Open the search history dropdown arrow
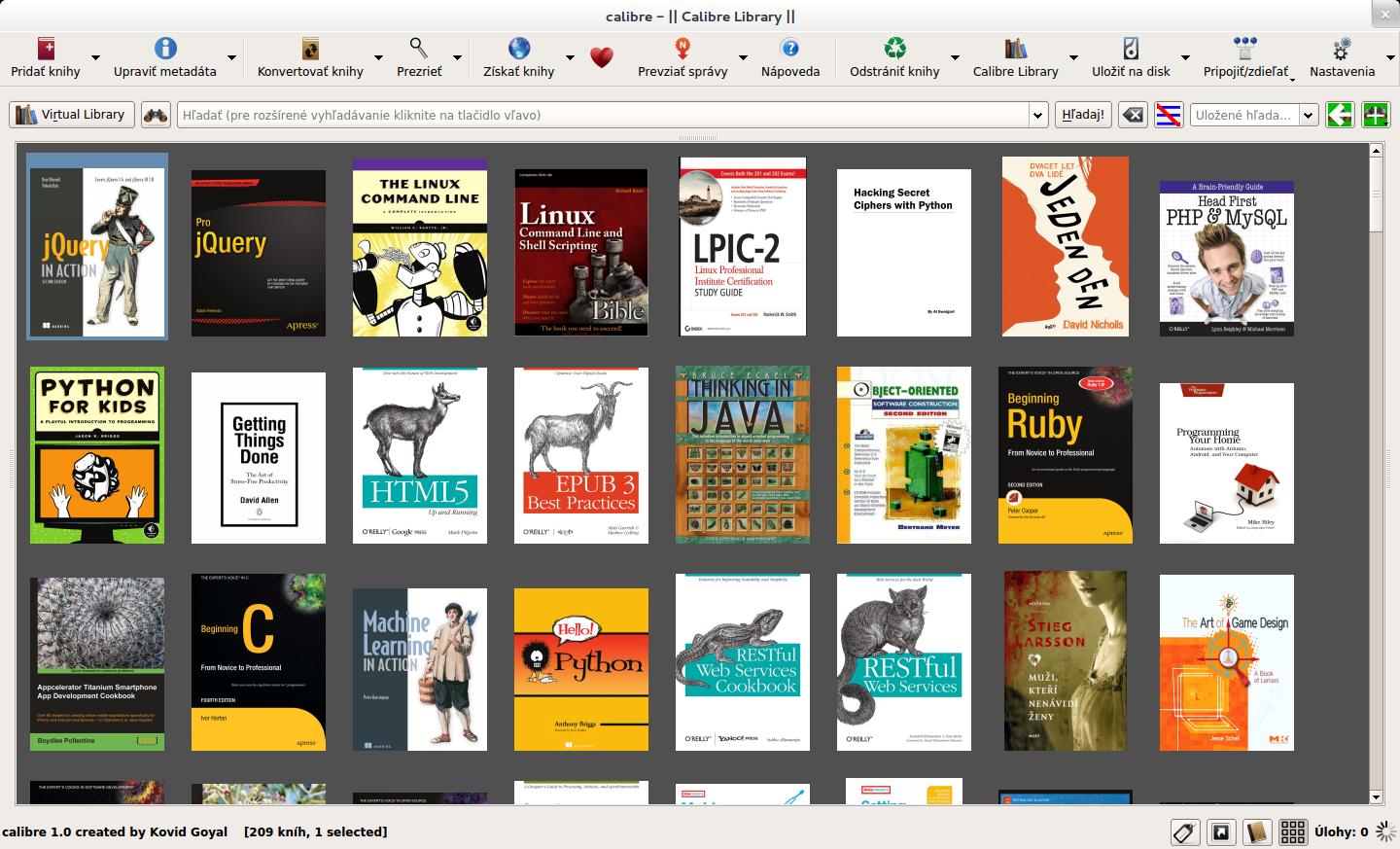 click(x=1037, y=115)
